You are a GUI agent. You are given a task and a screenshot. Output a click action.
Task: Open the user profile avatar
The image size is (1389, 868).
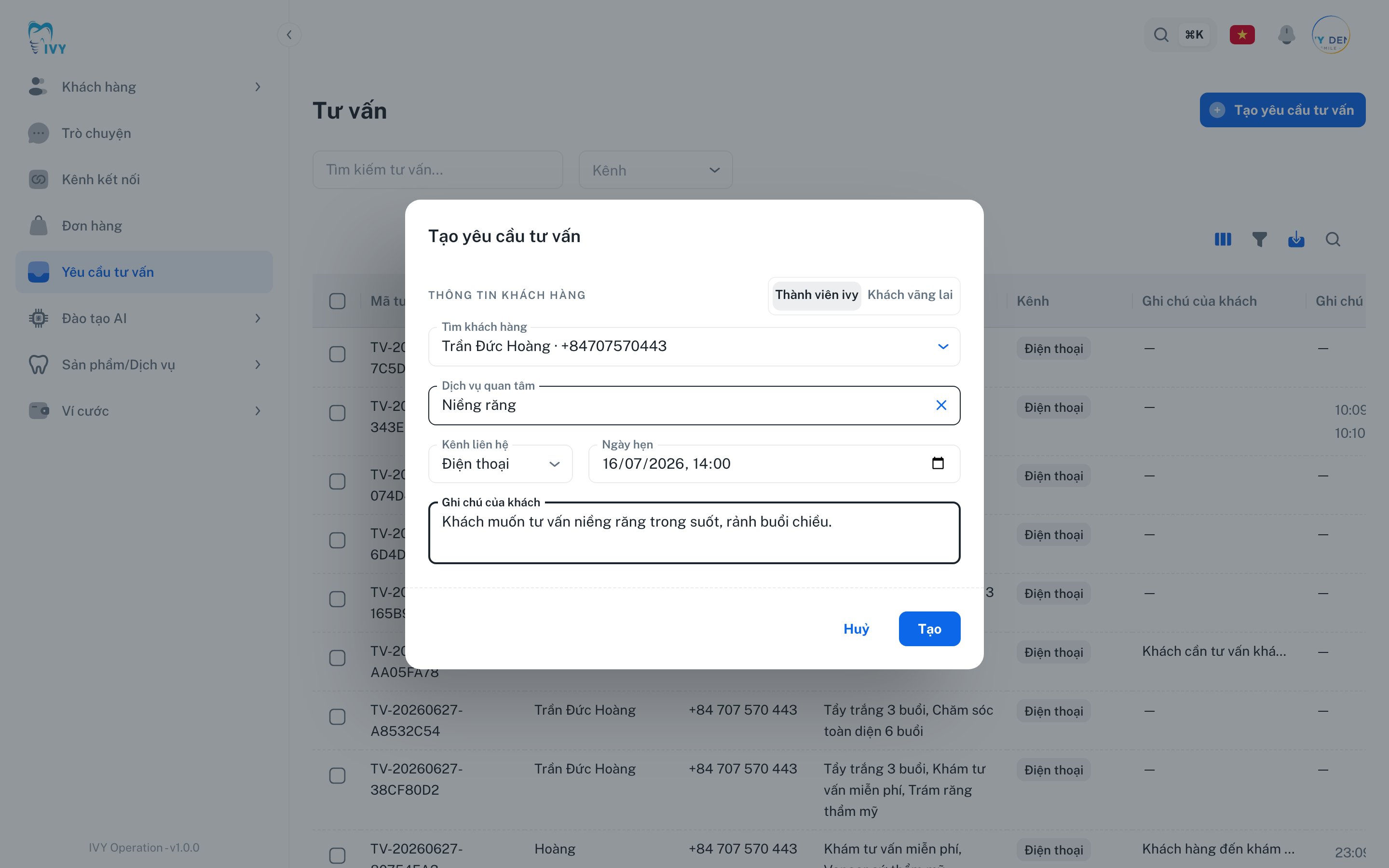pyautogui.click(x=1331, y=35)
